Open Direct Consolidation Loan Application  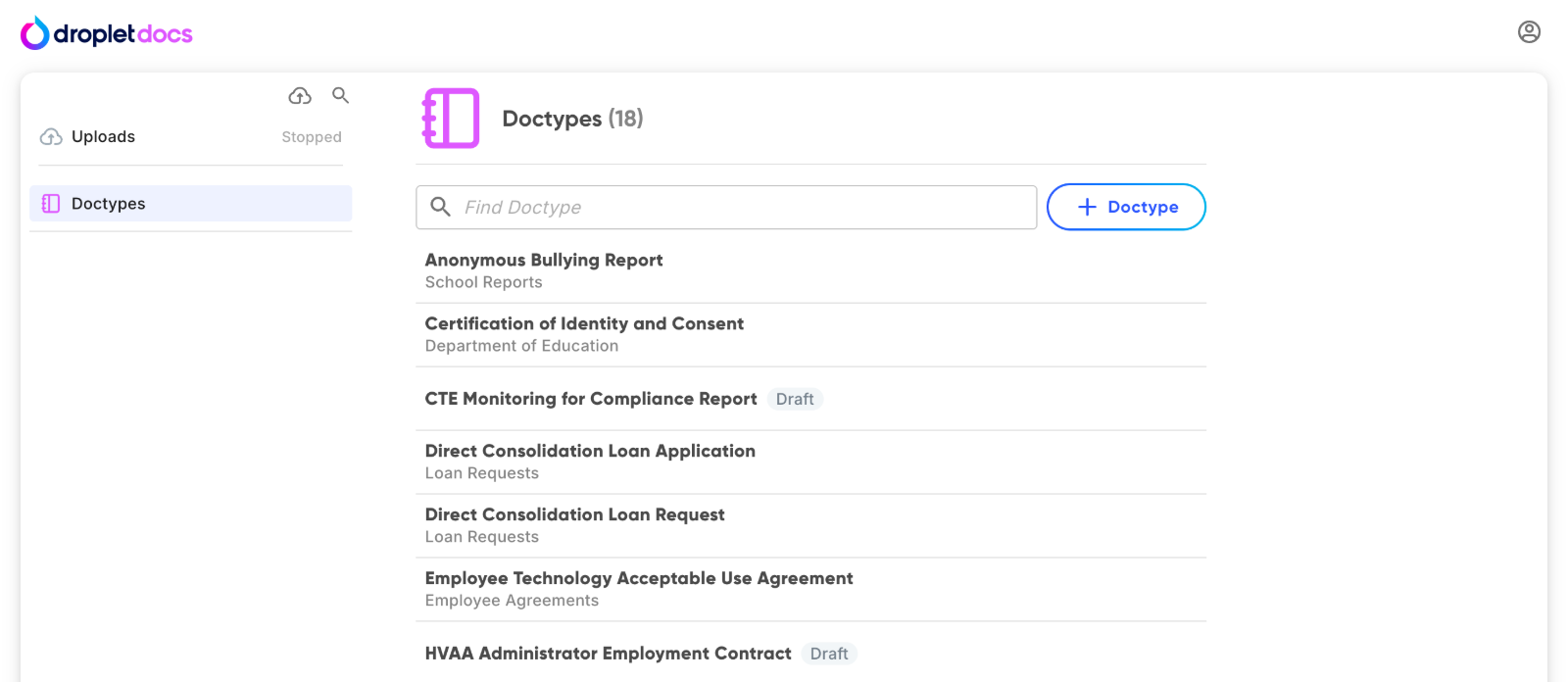click(810, 463)
